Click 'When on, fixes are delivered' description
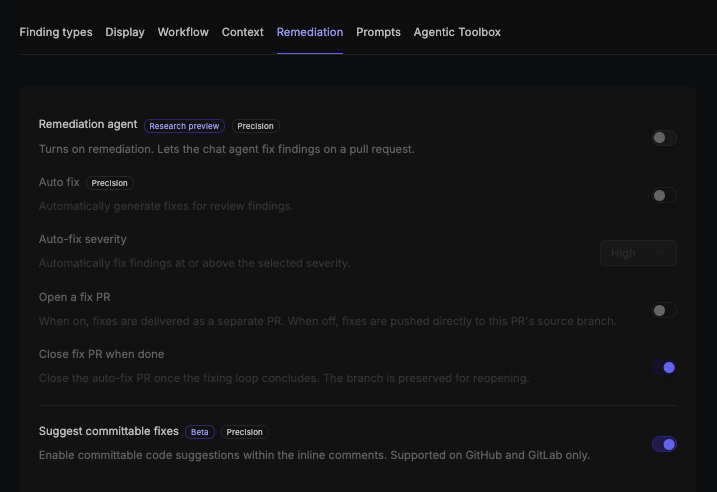 point(328,321)
